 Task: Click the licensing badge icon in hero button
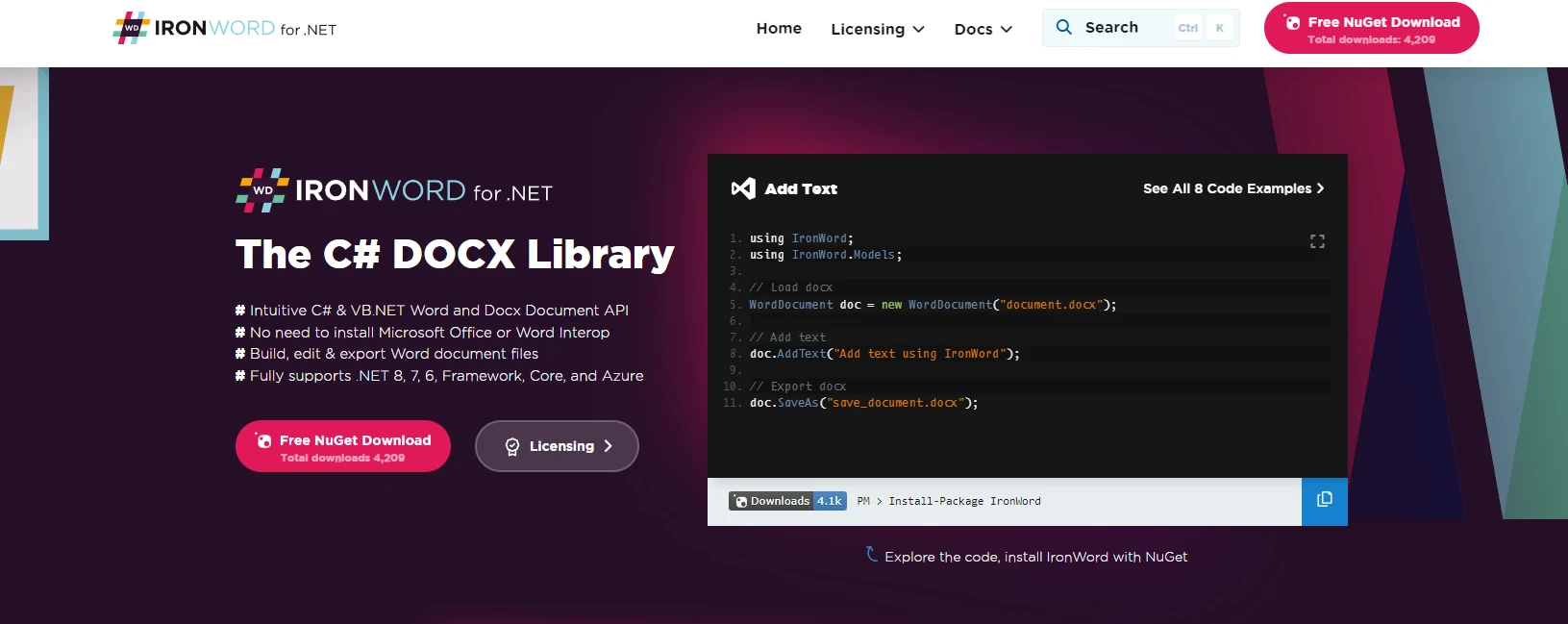tap(512, 446)
